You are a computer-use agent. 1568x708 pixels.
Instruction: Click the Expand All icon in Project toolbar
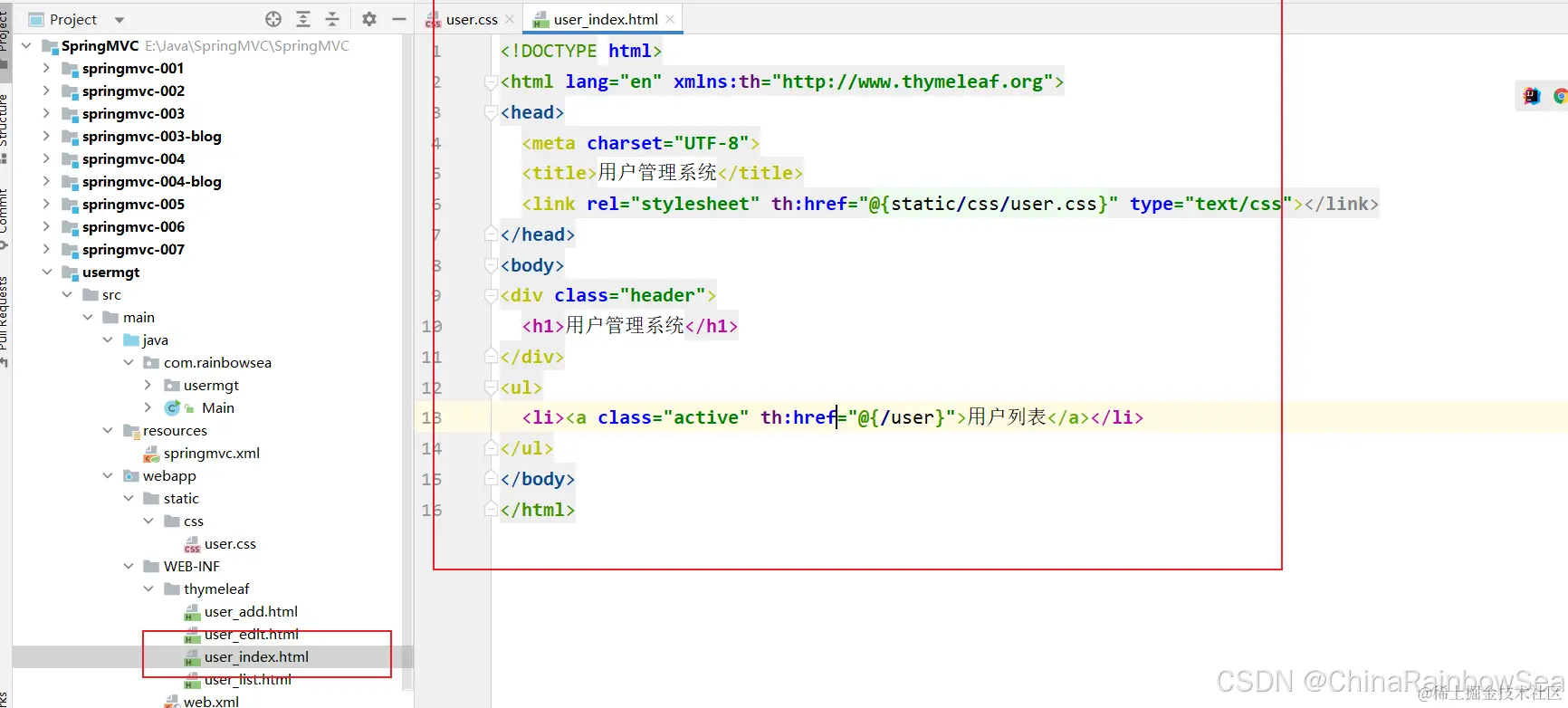(303, 19)
